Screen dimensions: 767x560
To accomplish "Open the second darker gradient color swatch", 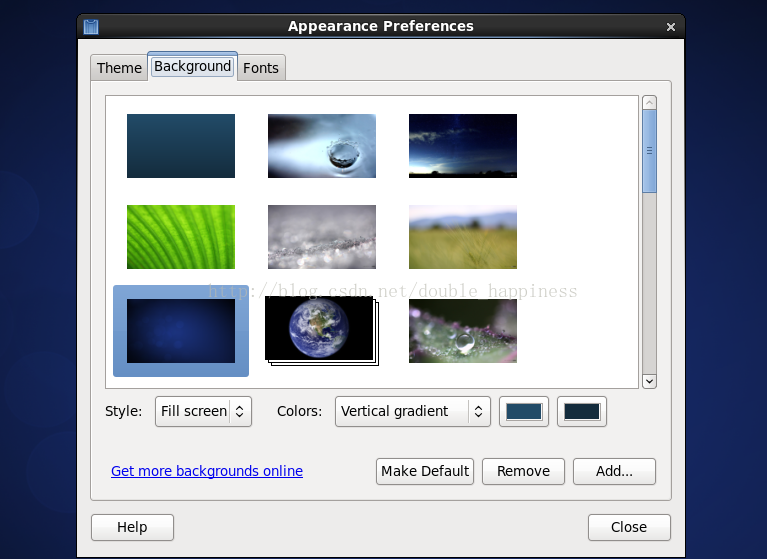I will pos(582,411).
